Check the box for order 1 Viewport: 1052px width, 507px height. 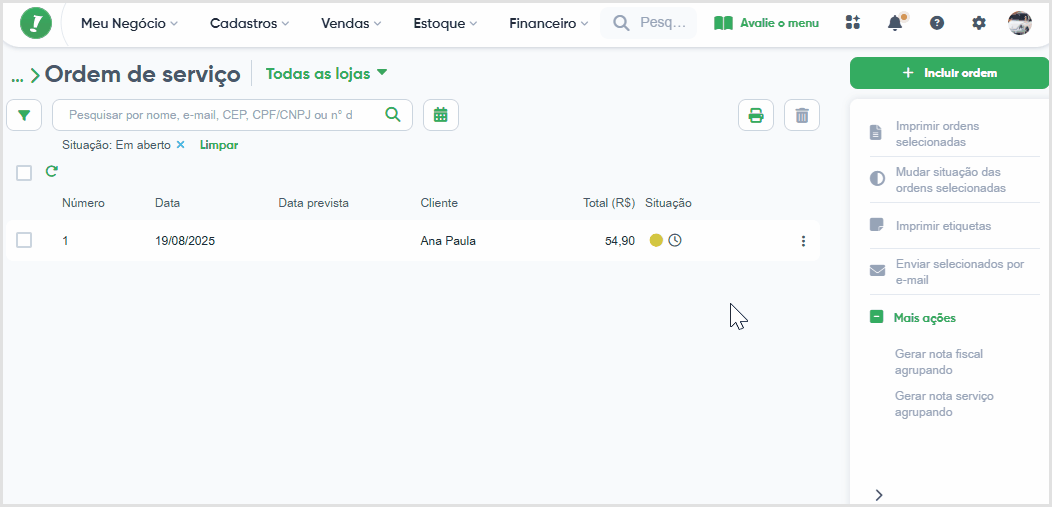coord(24,240)
